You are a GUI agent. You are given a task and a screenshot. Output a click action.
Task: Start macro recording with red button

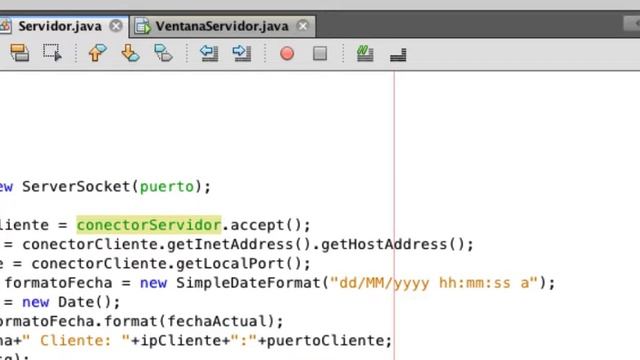[x=287, y=53]
